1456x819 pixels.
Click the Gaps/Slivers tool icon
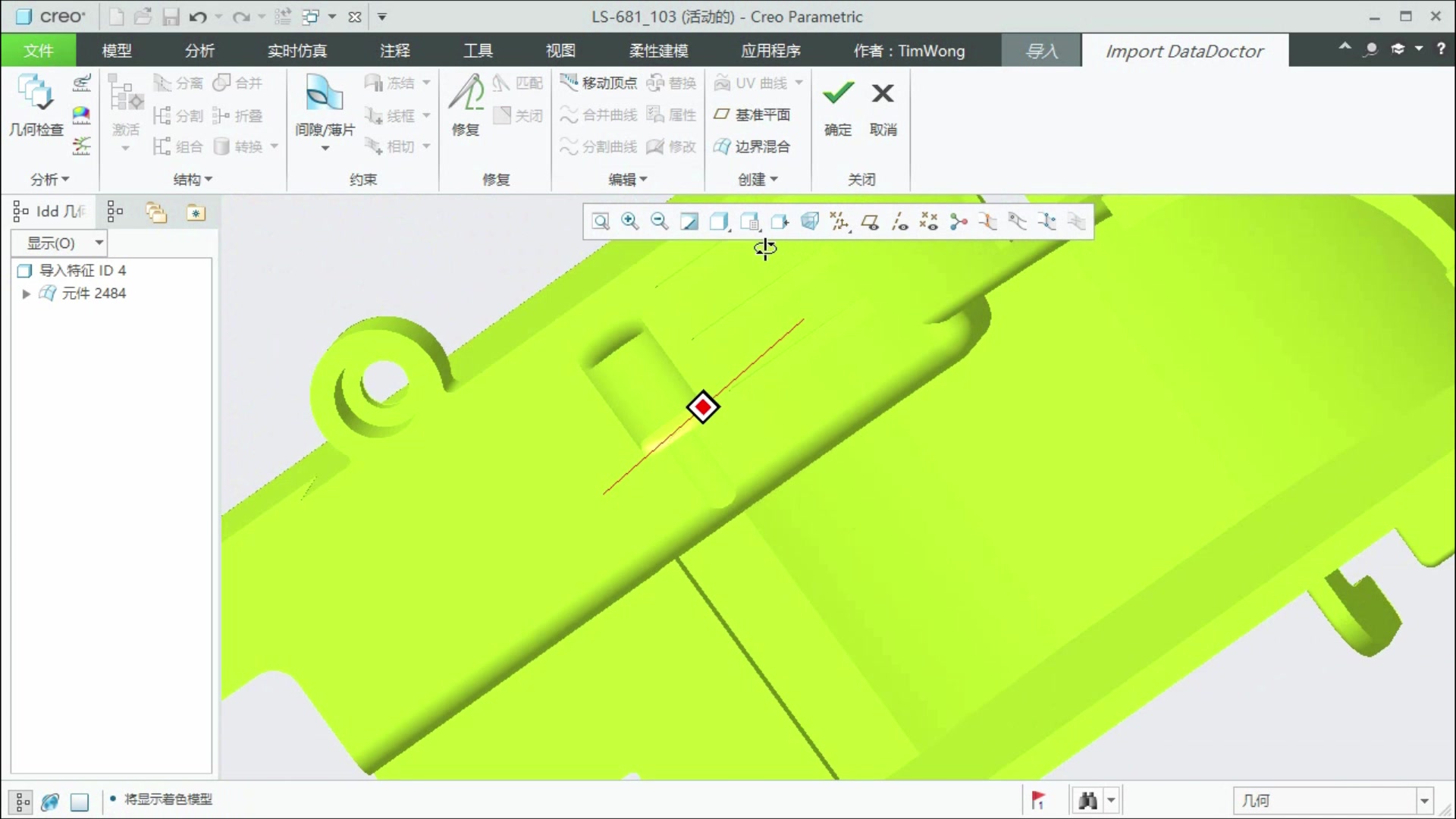click(x=324, y=94)
